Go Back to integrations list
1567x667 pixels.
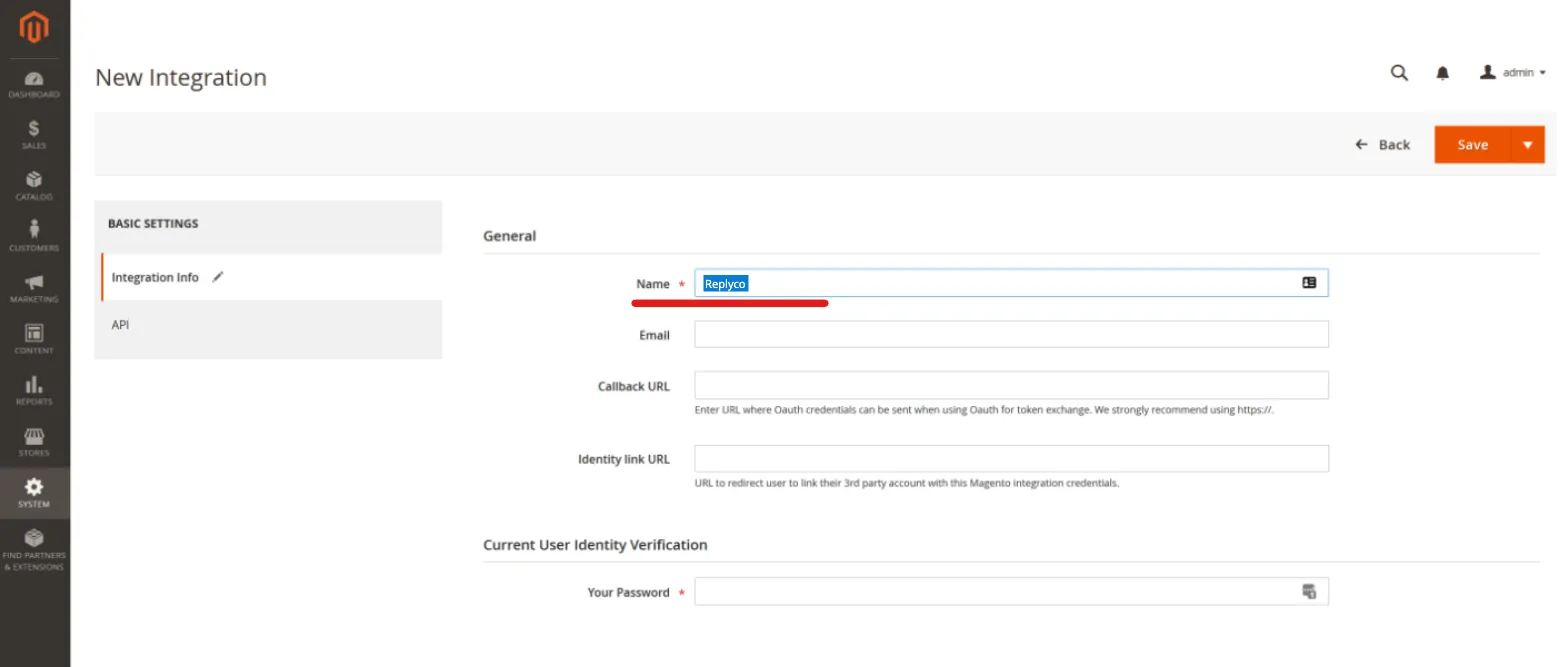1382,145
